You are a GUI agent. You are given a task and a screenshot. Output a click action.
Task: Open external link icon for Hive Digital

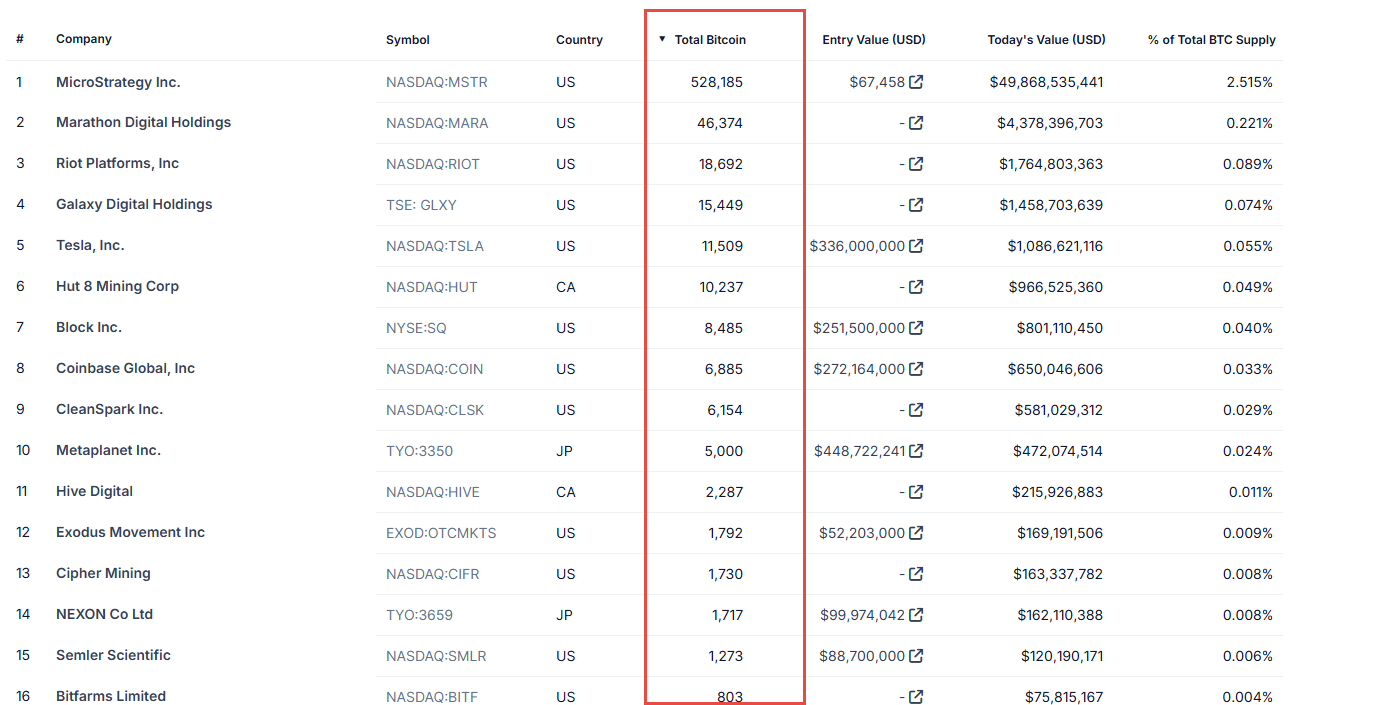(916, 492)
